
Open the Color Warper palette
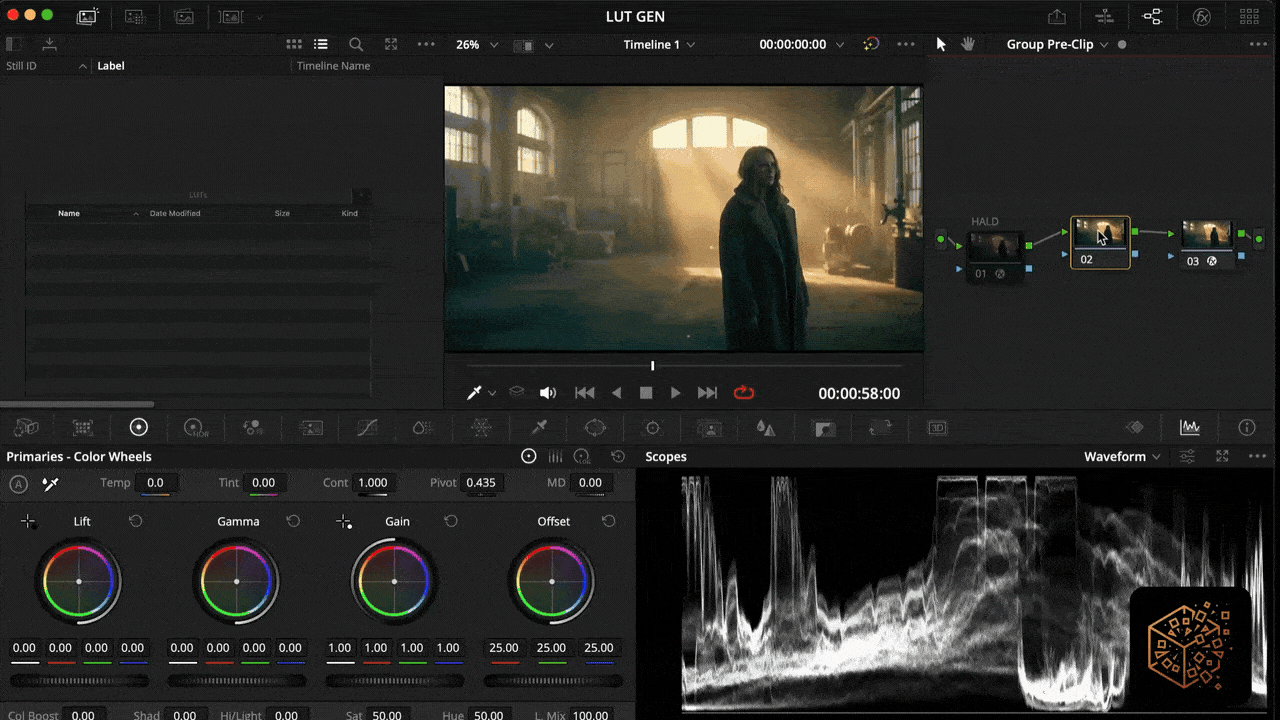pos(481,428)
